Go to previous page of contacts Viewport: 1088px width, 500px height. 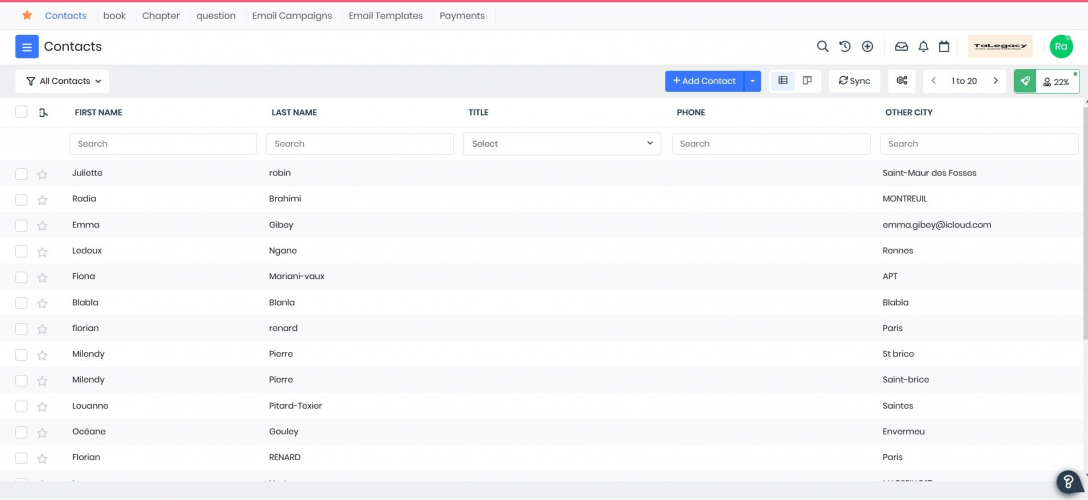click(x=933, y=81)
